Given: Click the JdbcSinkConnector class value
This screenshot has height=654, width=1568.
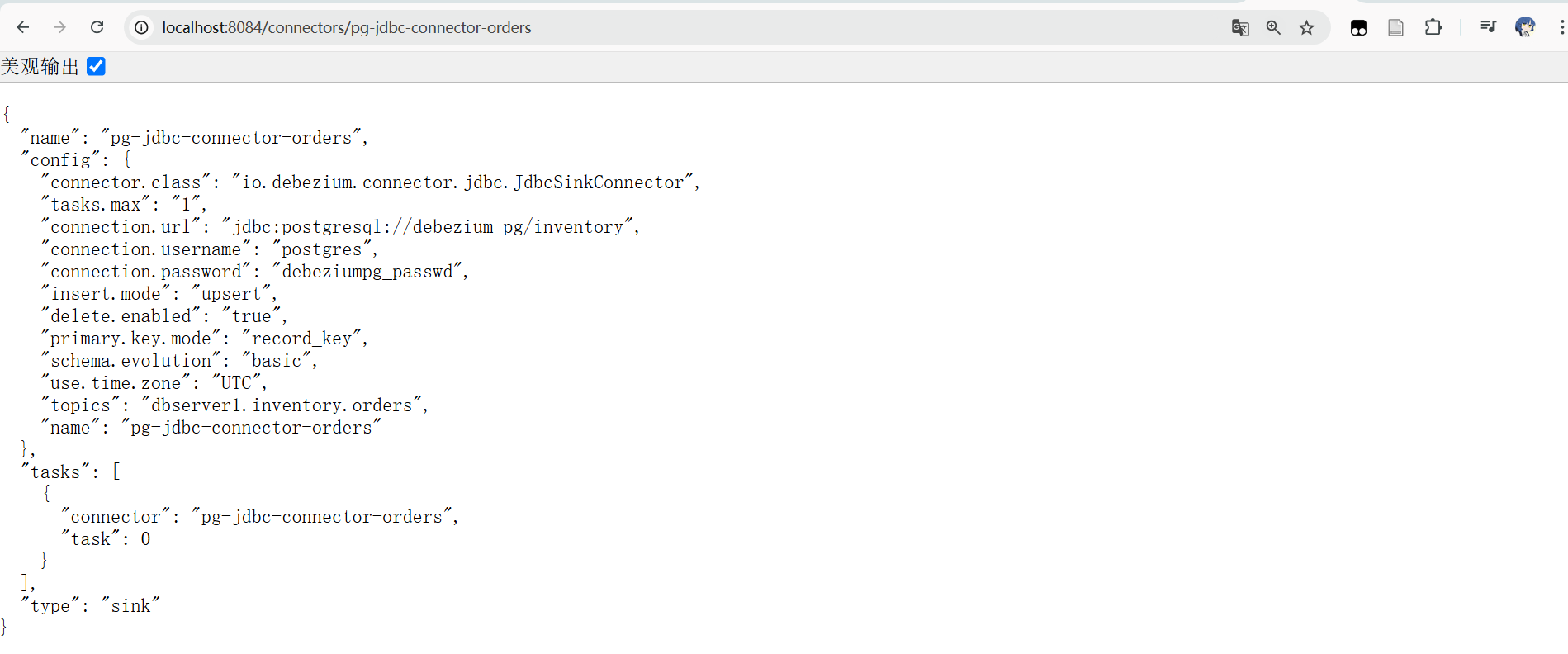Looking at the screenshot, I should [x=462, y=182].
